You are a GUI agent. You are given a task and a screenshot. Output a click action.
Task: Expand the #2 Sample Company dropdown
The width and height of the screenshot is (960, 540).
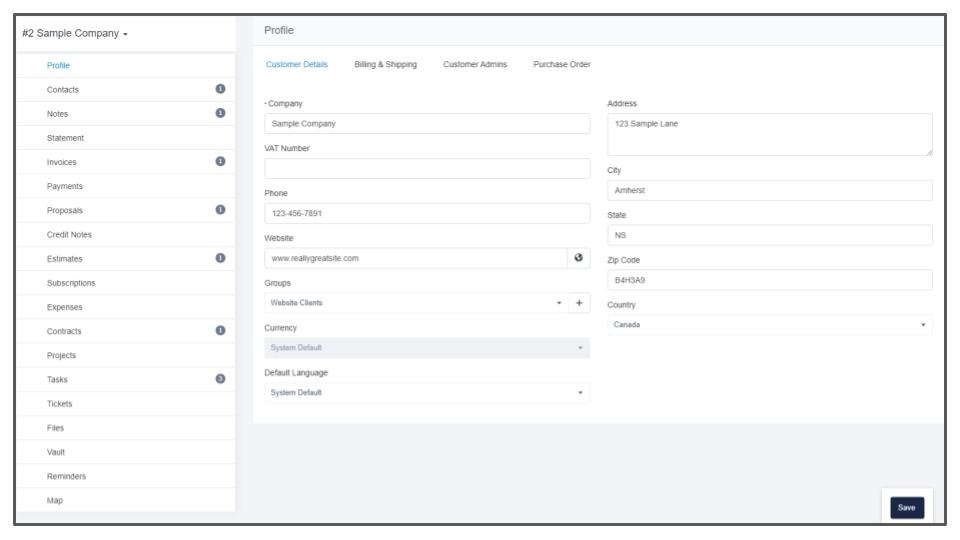pos(75,33)
